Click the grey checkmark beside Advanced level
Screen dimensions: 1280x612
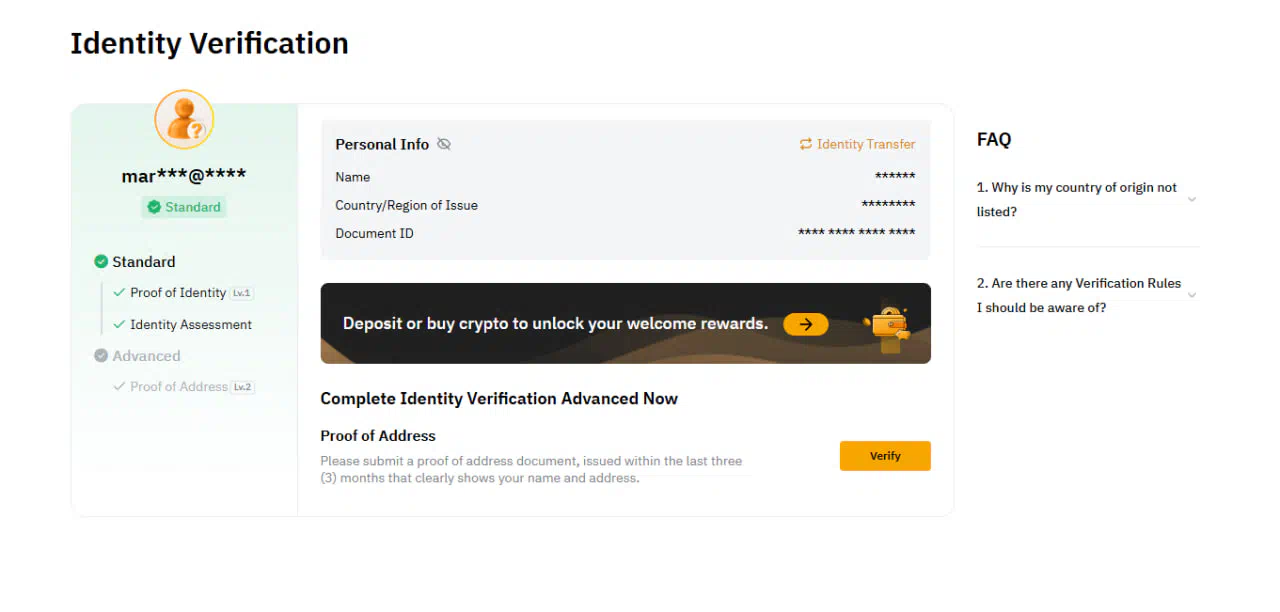point(101,355)
